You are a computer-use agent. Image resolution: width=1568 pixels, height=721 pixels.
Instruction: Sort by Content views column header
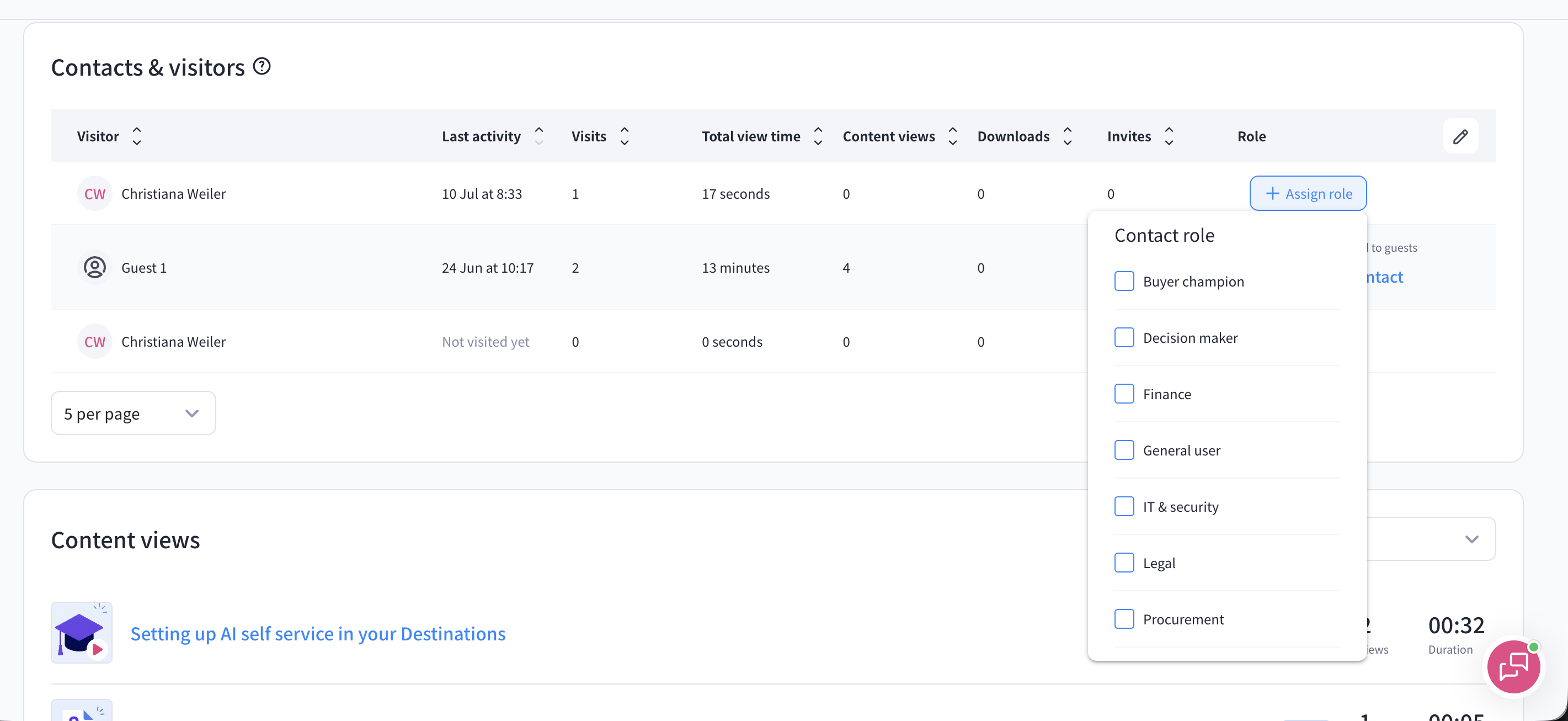click(889, 136)
